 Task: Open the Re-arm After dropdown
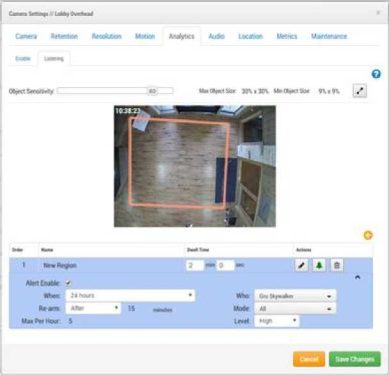click(93, 308)
